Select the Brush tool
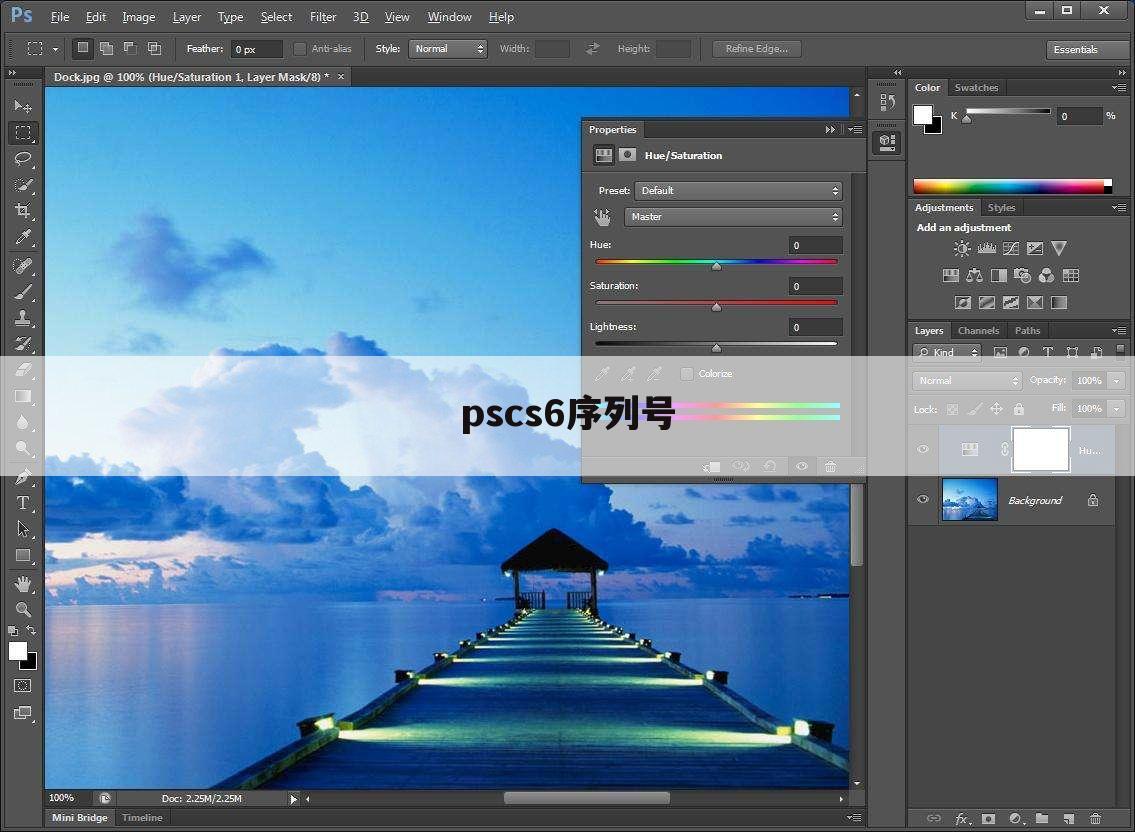 tap(23, 291)
